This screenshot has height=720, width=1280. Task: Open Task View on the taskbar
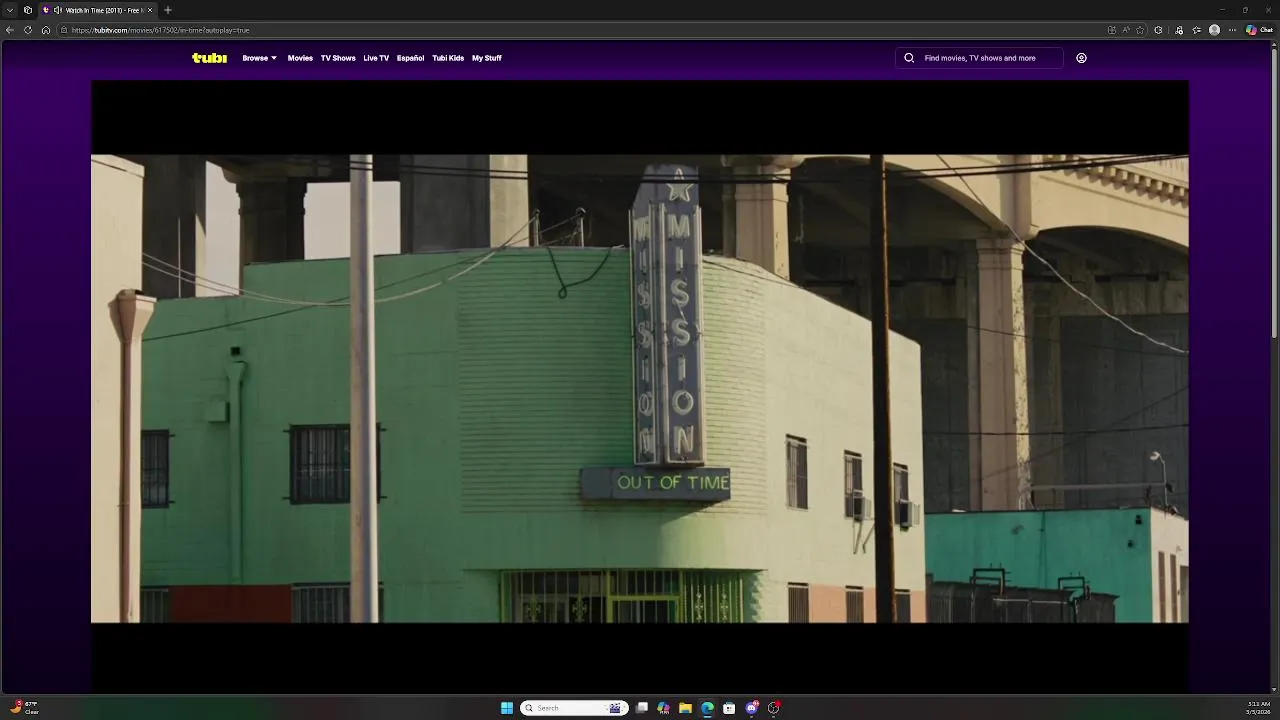click(x=642, y=708)
